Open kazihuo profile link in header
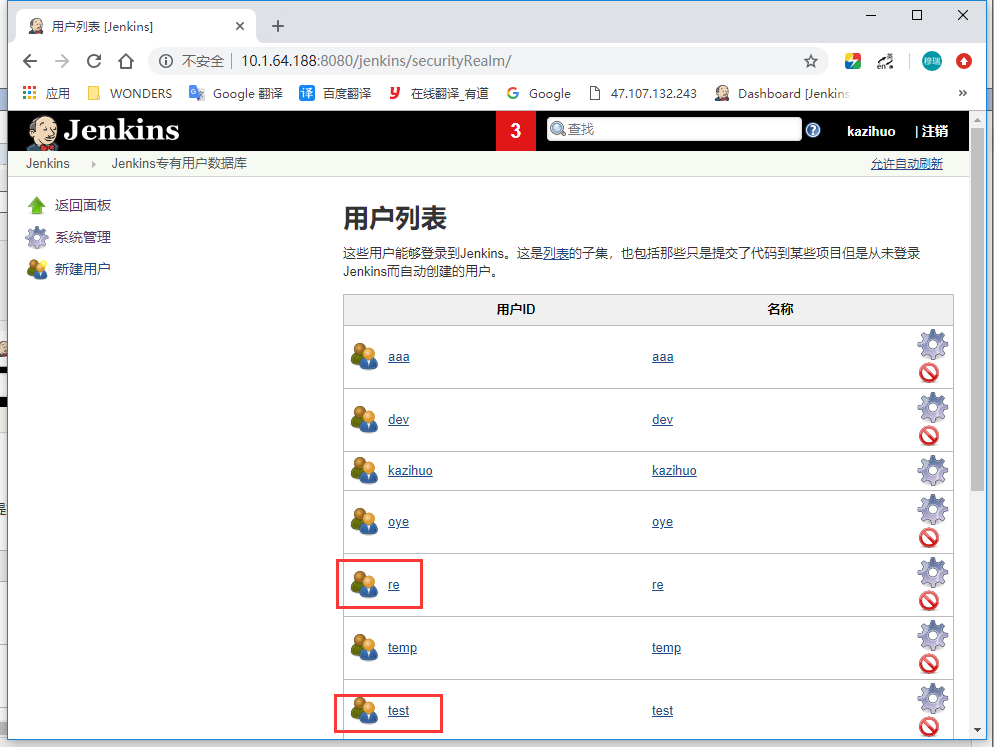This screenshot has width=994, height=747. (871, 131)
